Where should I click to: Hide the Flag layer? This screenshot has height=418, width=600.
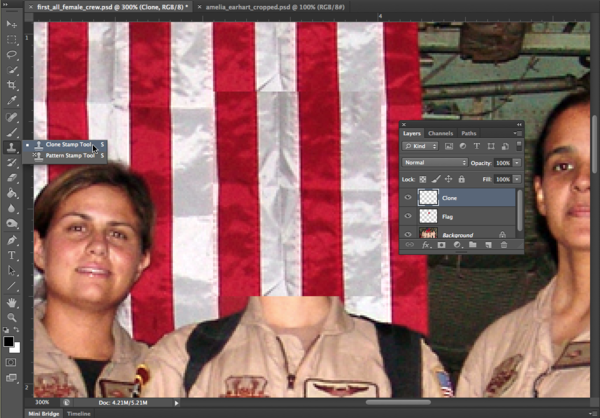(408, 216)
